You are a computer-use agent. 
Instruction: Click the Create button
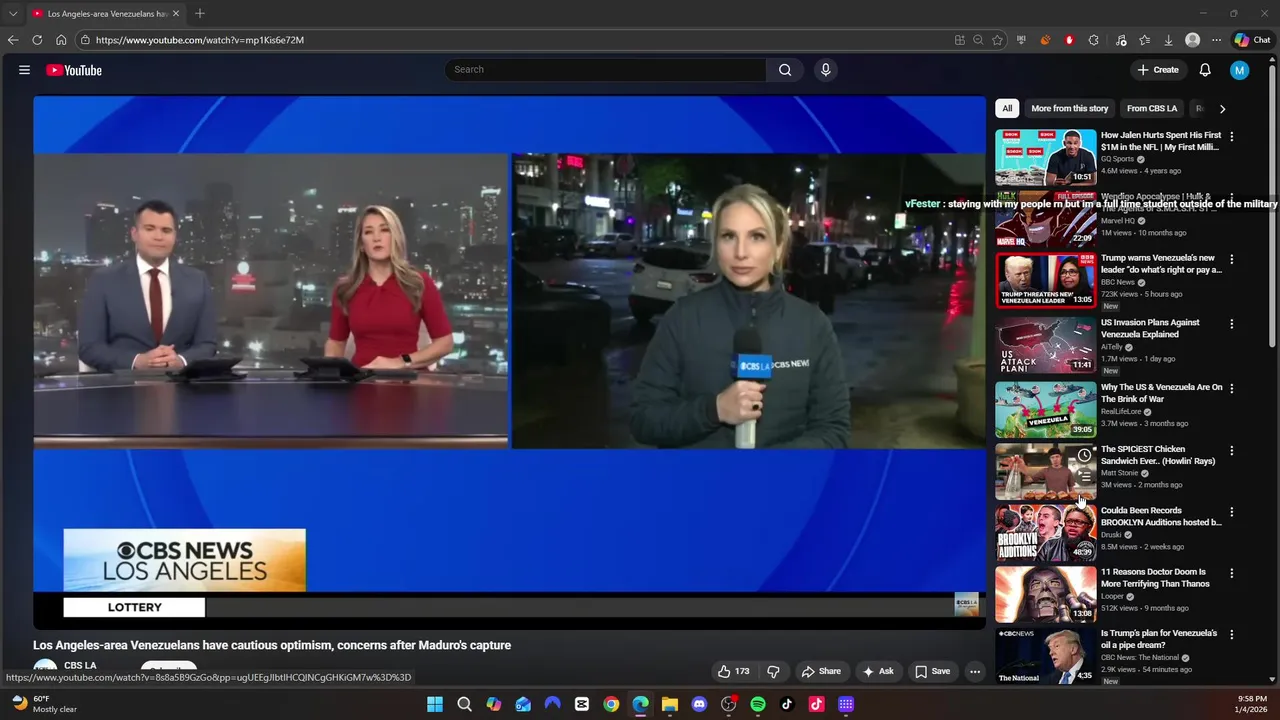click(1158, 70)
